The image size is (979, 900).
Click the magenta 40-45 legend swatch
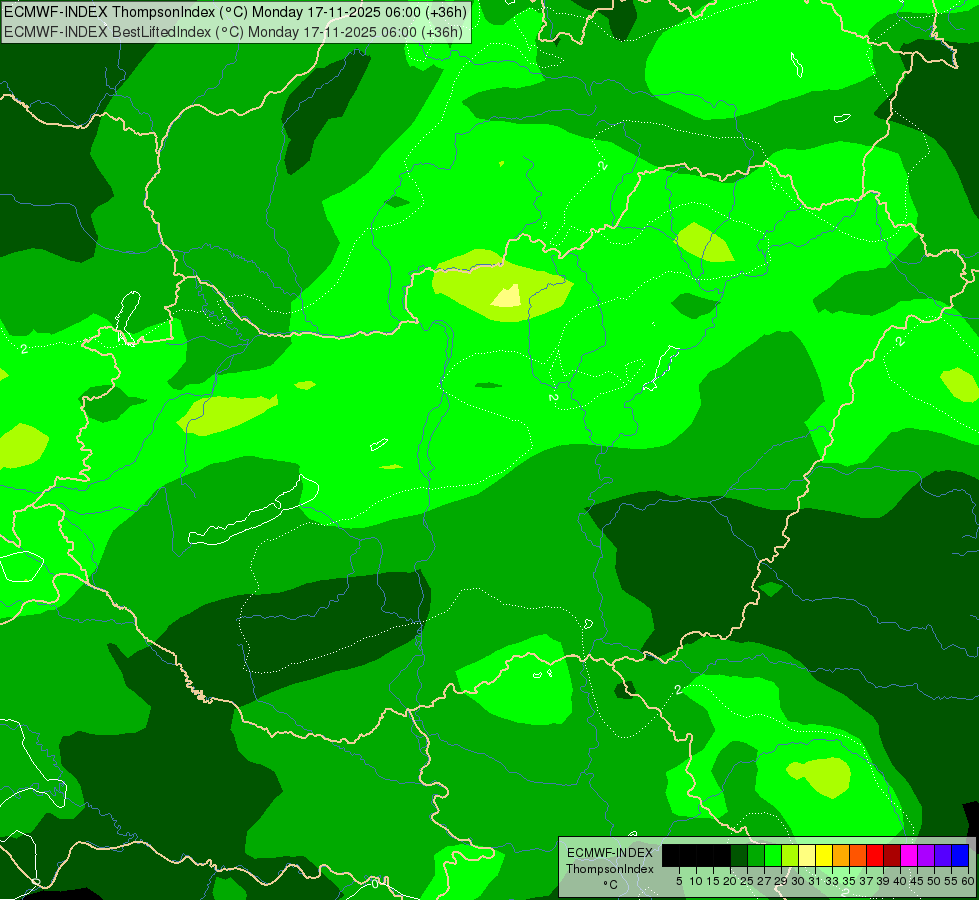[x=907, y=856]
